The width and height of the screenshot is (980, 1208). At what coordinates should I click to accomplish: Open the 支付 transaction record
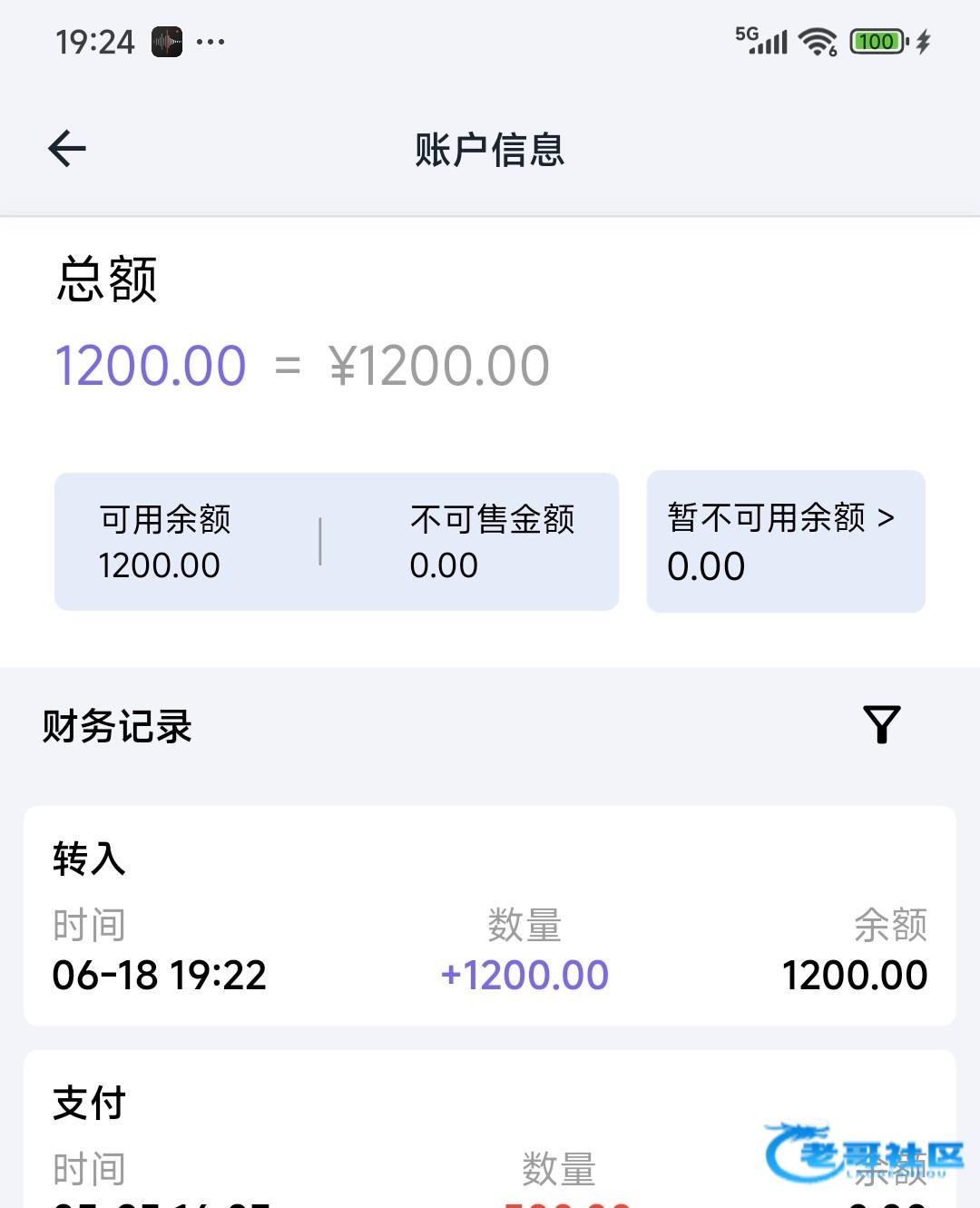point(490,1134)
